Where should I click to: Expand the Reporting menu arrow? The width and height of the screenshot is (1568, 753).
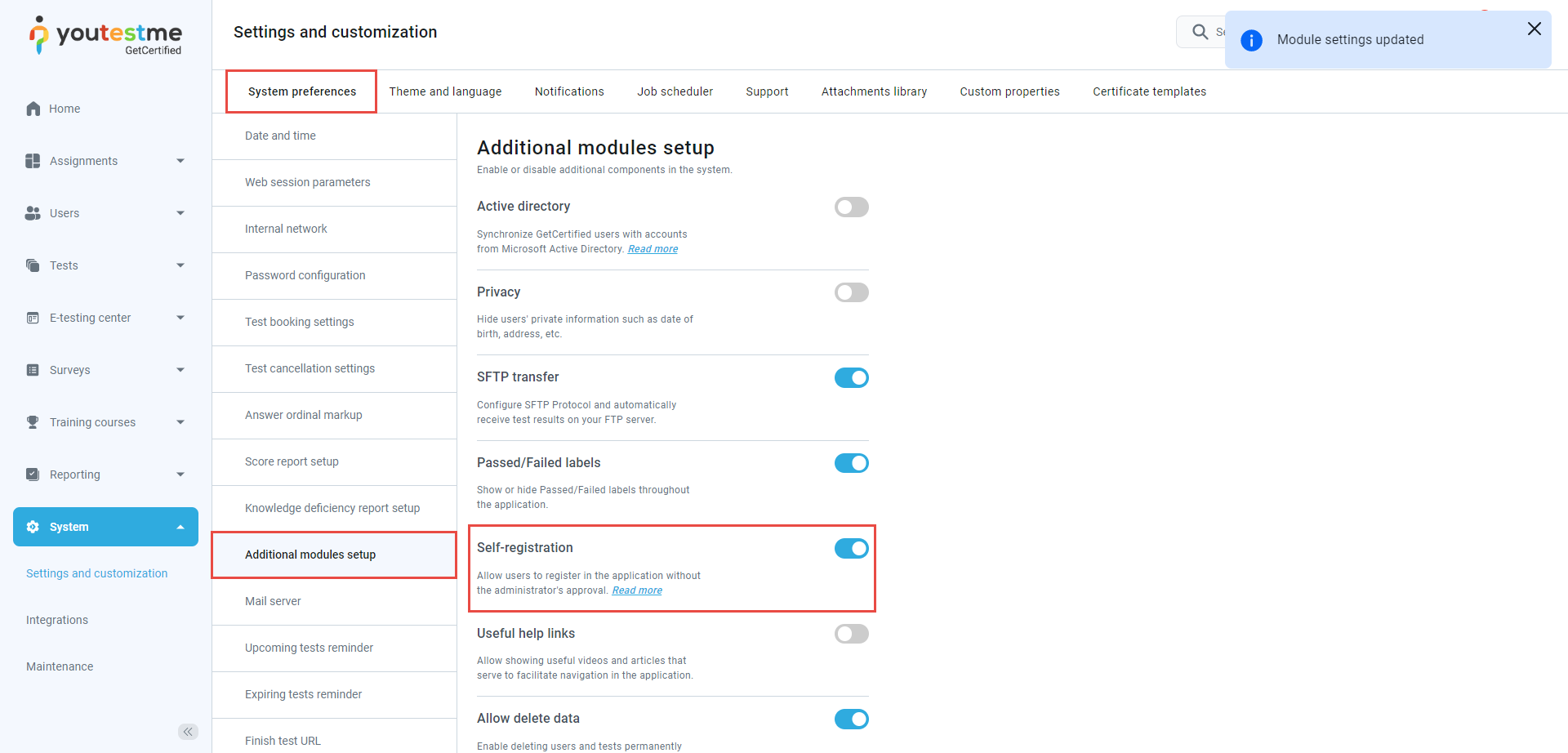pos(180,475)
